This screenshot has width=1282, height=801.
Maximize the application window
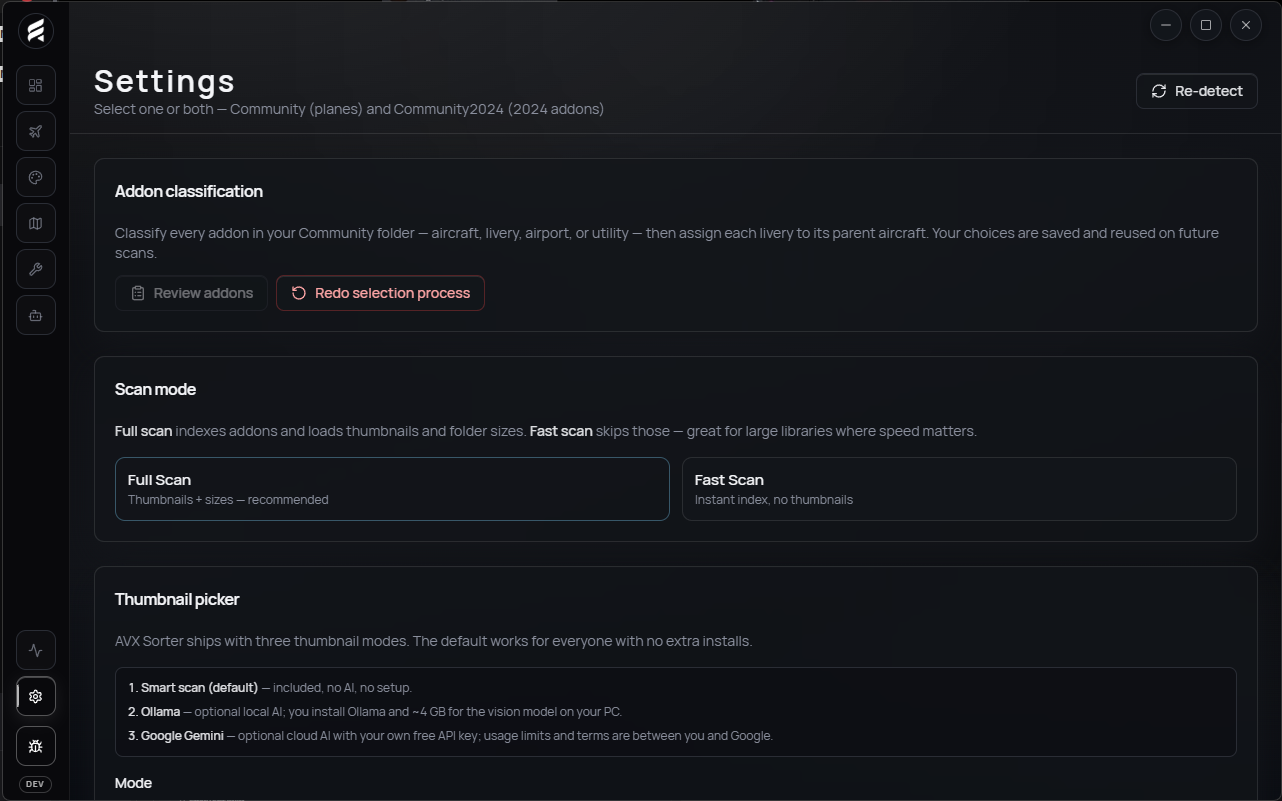[1206, 25]
